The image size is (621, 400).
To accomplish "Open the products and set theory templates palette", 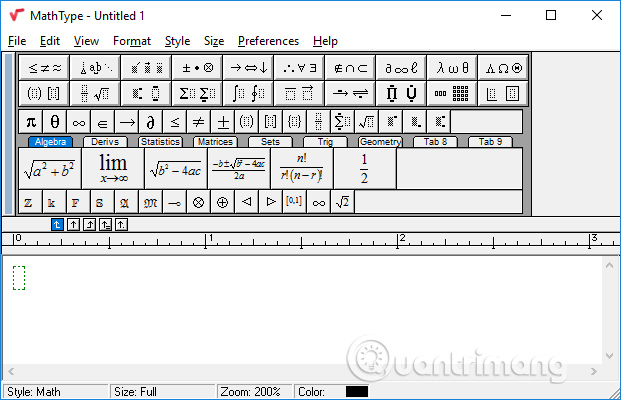I will tap(401, 93).
